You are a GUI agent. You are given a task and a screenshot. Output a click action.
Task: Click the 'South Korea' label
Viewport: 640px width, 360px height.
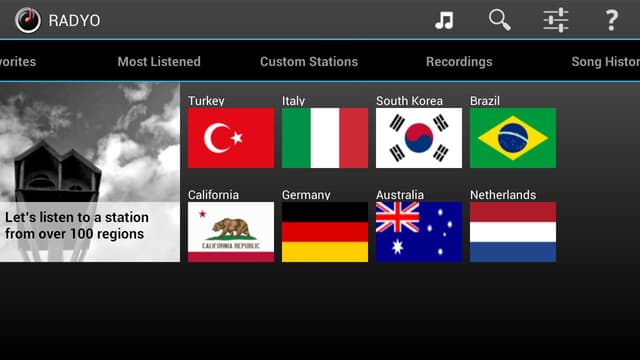click(x=409, y=101)
